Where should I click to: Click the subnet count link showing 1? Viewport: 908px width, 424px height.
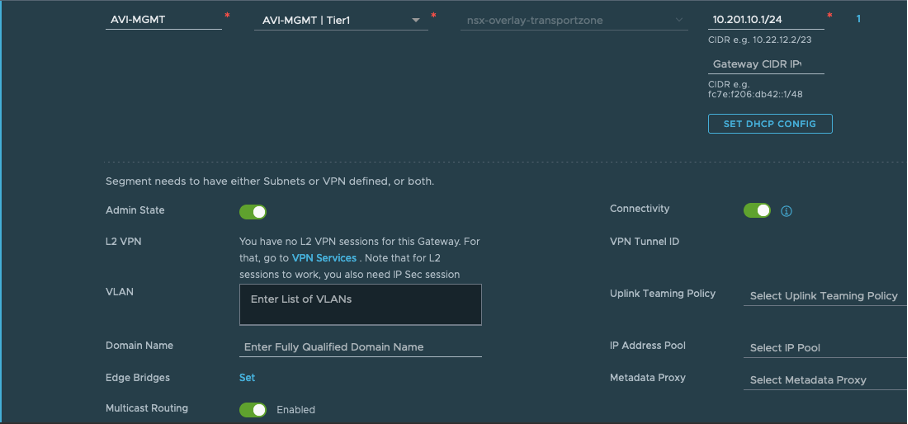point(860,19)
